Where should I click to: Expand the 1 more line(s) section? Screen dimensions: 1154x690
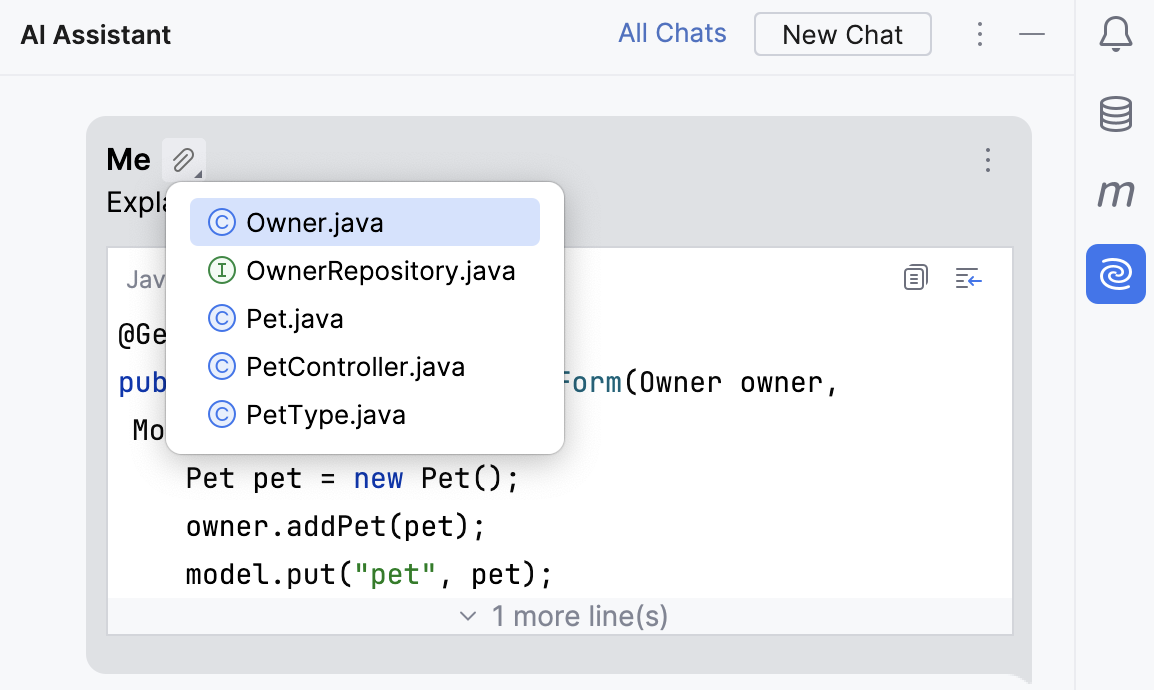(x=562, y=616)
